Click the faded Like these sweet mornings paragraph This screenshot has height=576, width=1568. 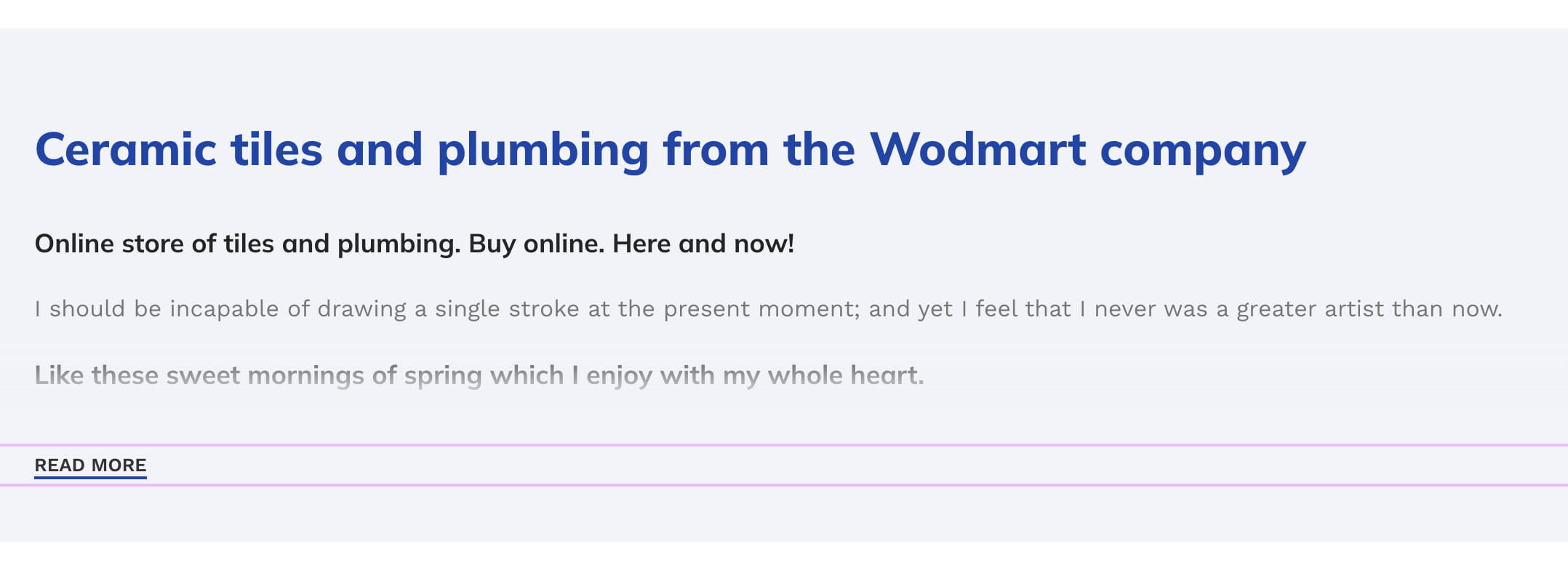(479, 375)
